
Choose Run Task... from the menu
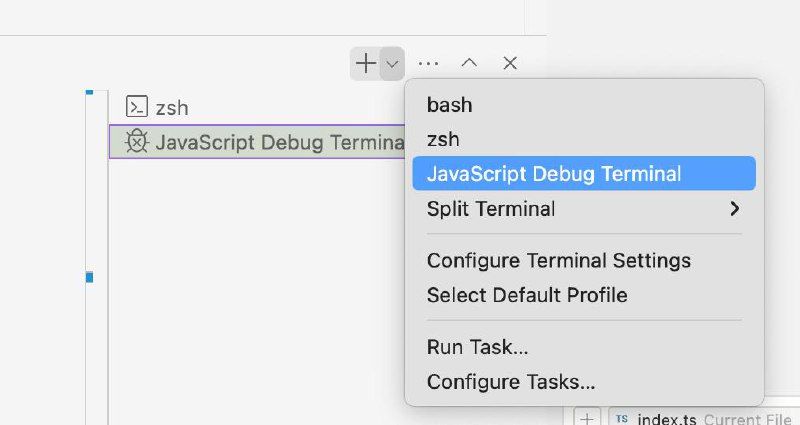[478, 347]
